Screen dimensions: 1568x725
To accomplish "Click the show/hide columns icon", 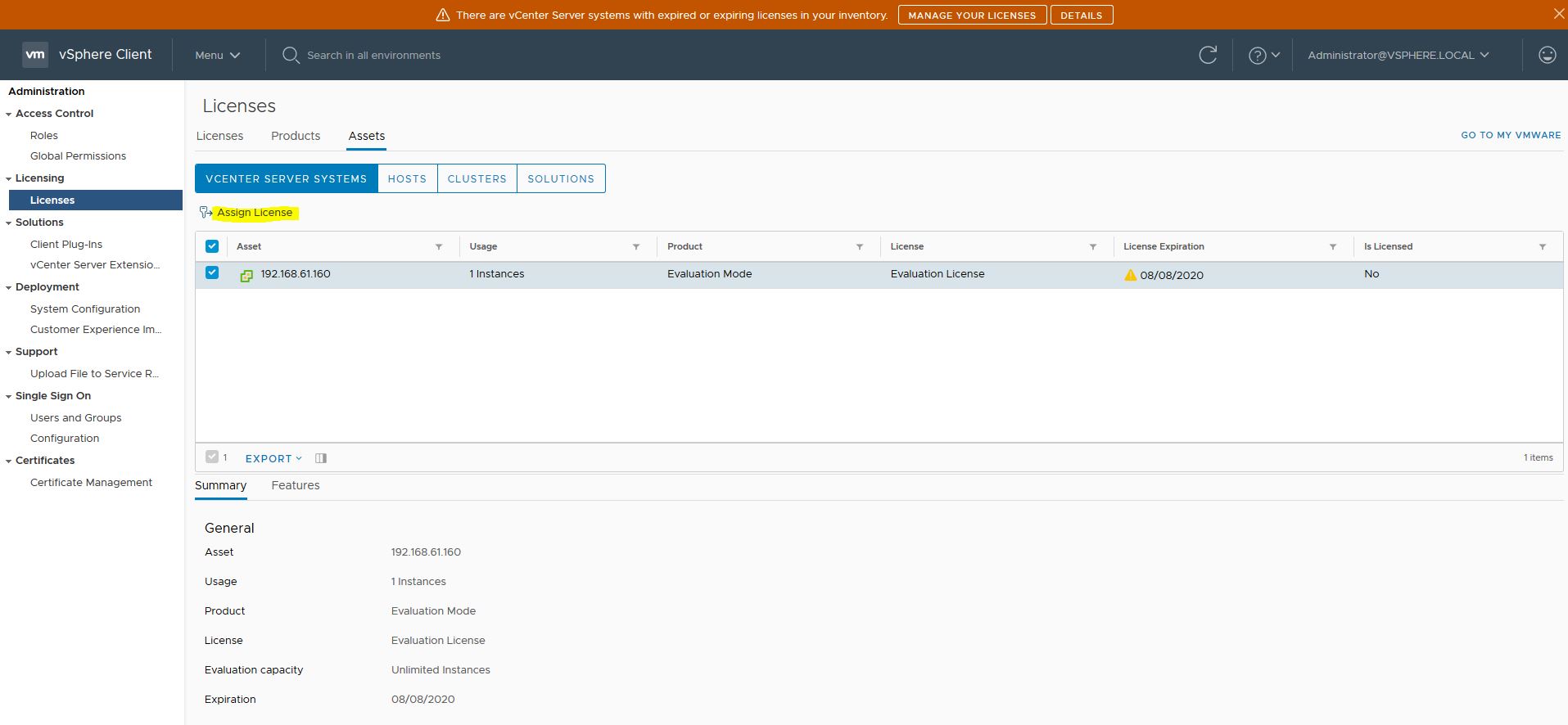I will pyautogui.click(x=321, y=458).
